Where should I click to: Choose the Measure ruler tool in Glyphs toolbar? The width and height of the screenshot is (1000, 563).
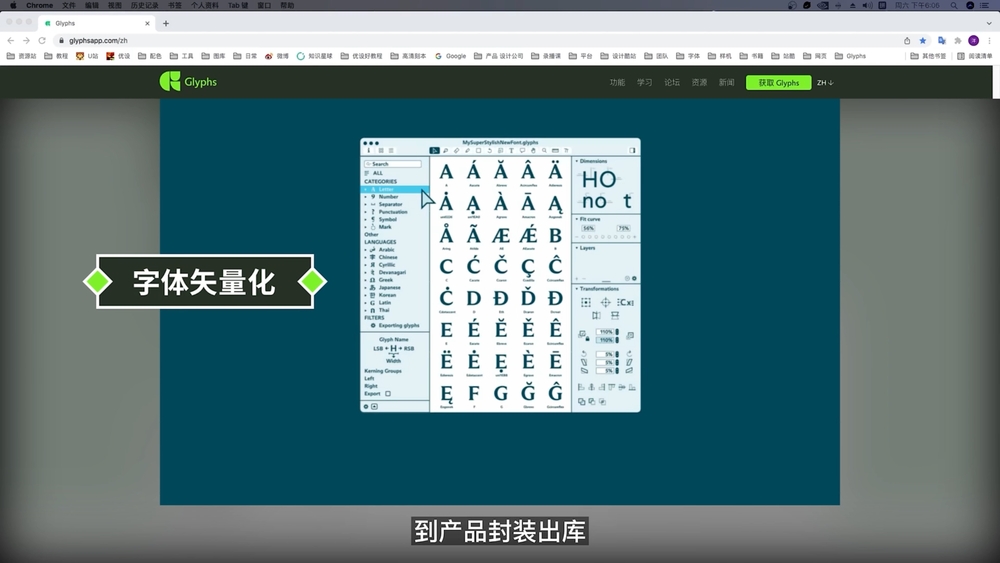coord(555,150)
